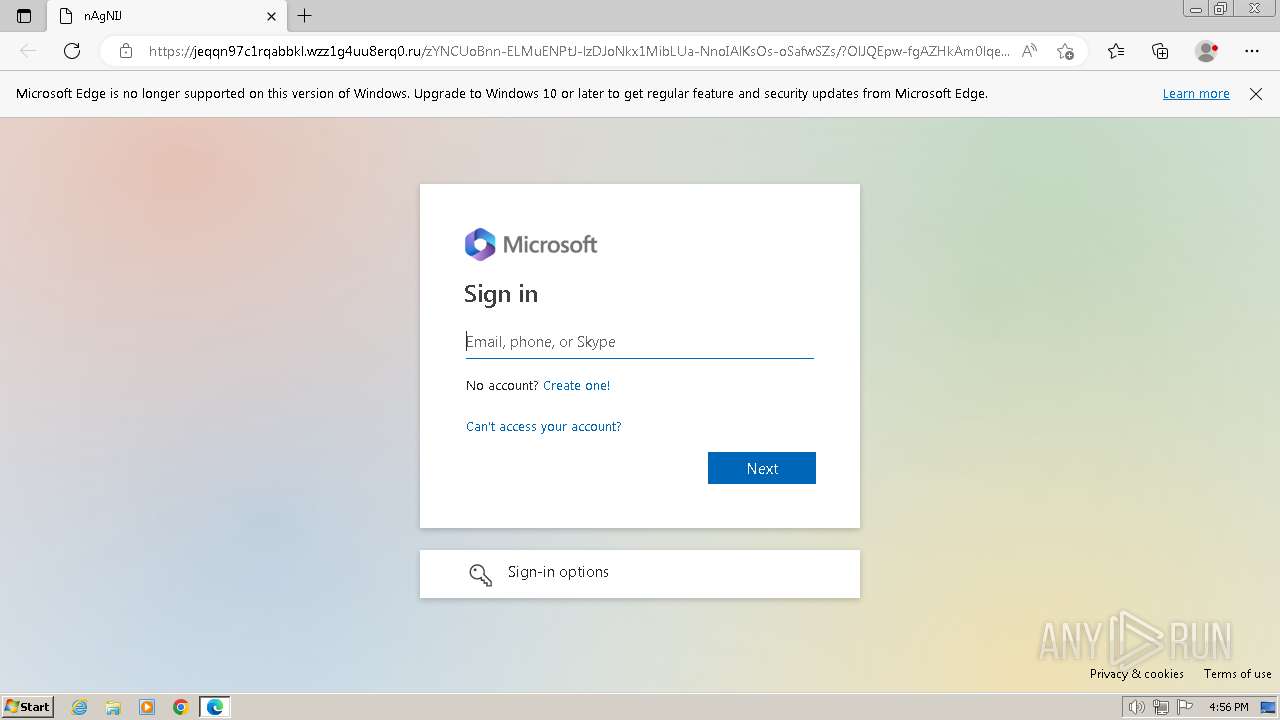The height and width of the screenshot is (720, 1280).
Task: Open the Favorites list icon
Action: [x=1116, y=51]
